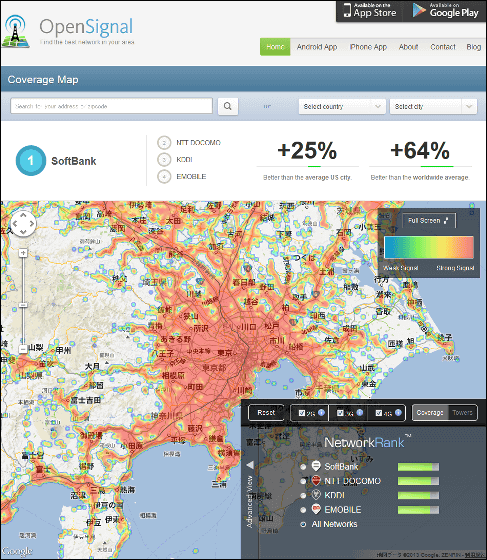Open the Select country dropdown
The image size is (487, 560).
point(342,106)
